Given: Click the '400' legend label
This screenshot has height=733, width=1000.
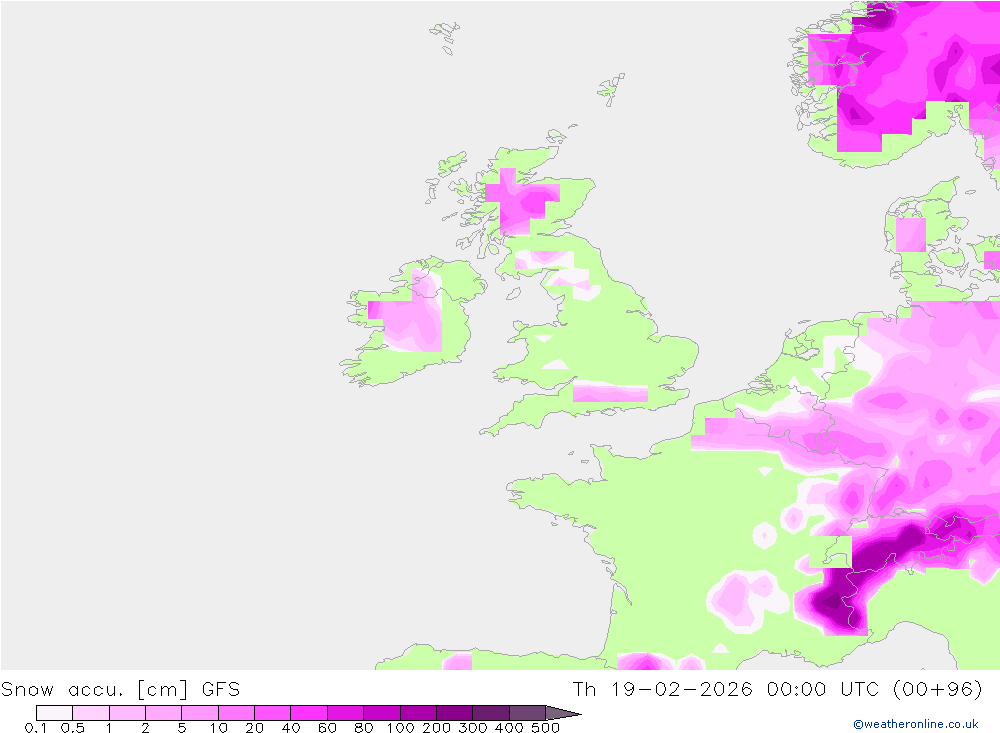Looking at the screenshot, I should [x=510, y=728].
